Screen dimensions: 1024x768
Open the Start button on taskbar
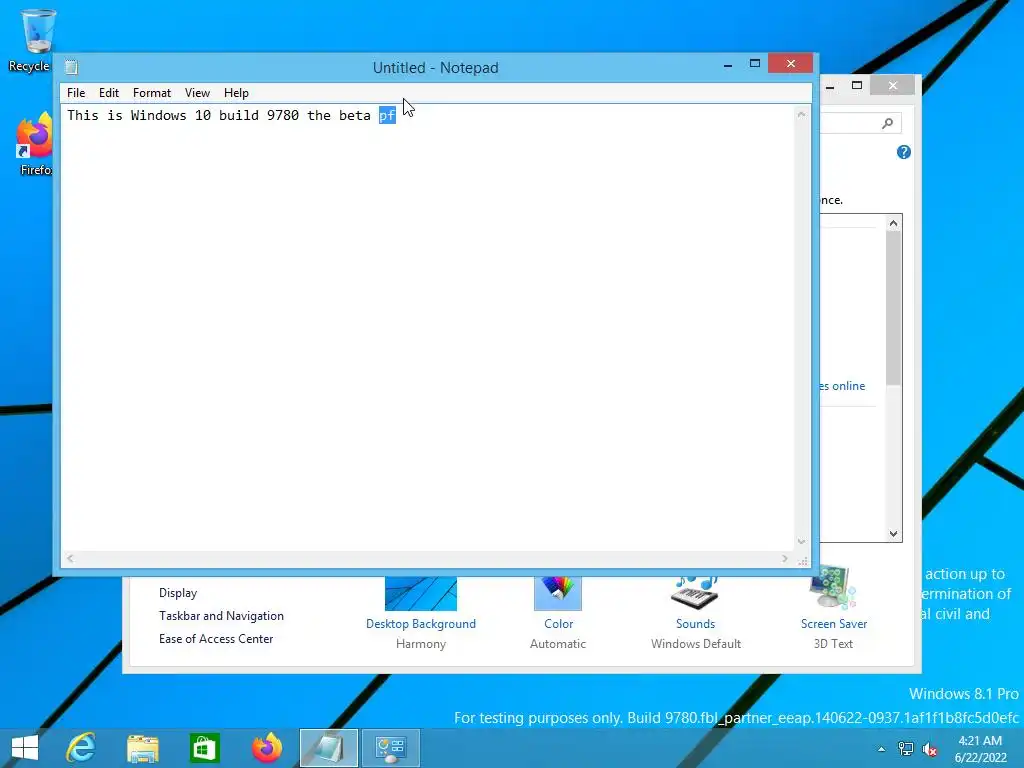pyautogui.click(x=25, y=748)
